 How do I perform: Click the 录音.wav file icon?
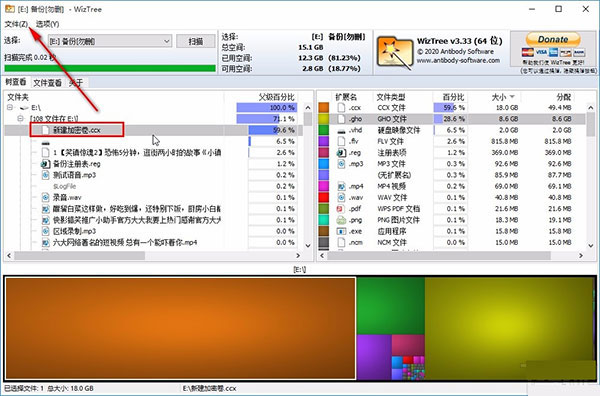pyautogui.click(x=46, y=197)
